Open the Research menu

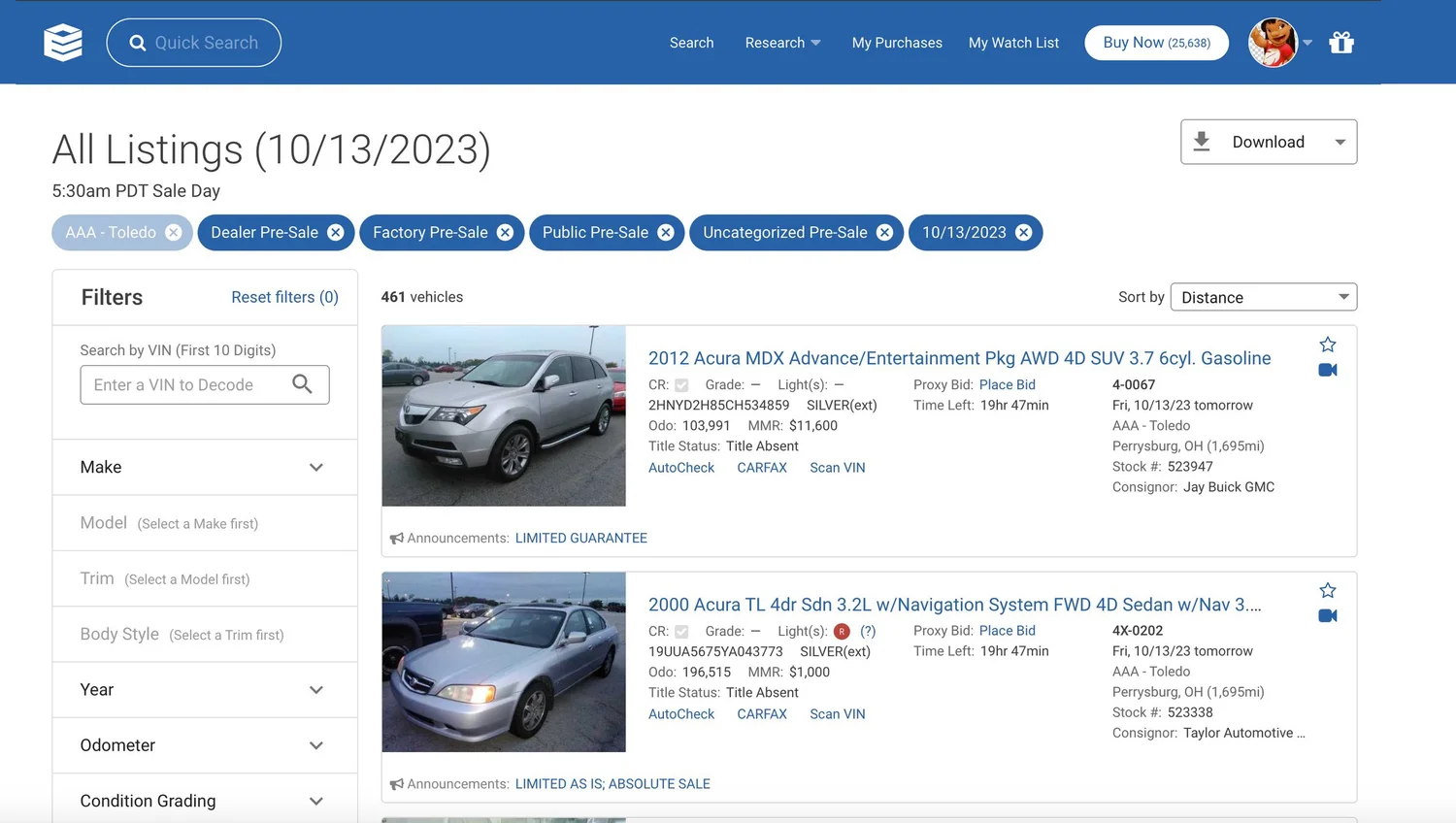coord(782,43)
